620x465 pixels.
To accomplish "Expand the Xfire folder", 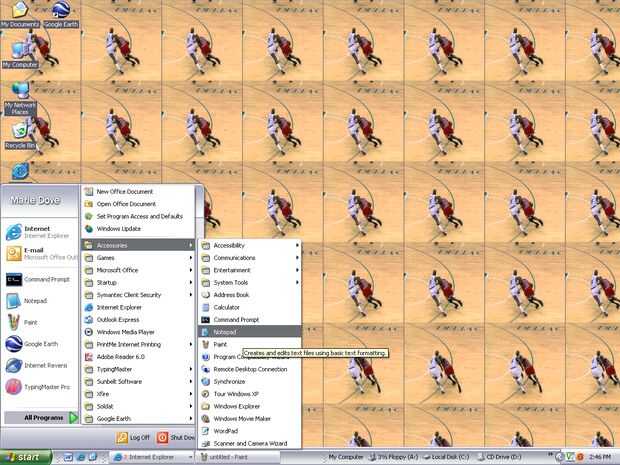I will [x=138, y=394].
